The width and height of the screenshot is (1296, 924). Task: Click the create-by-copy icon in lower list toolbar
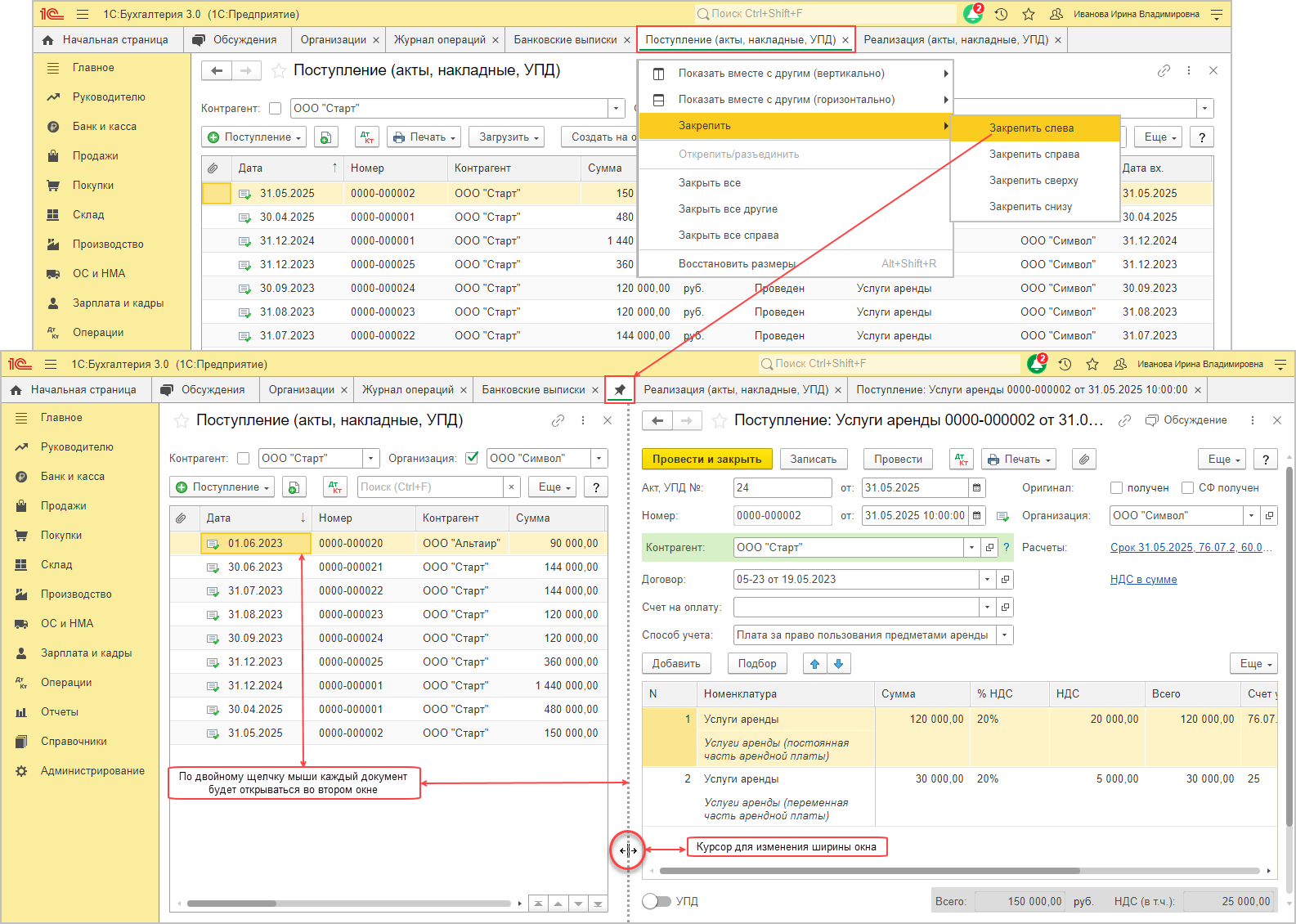[294, 487]
